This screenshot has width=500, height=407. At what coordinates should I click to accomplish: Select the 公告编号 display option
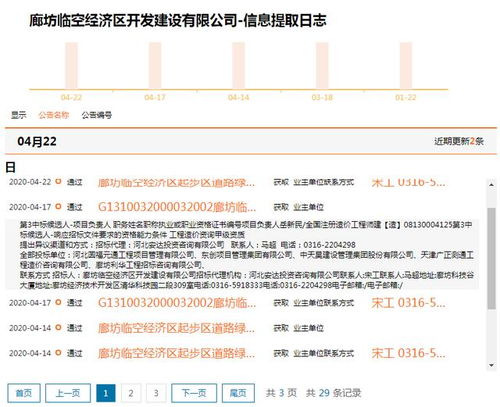97,115
